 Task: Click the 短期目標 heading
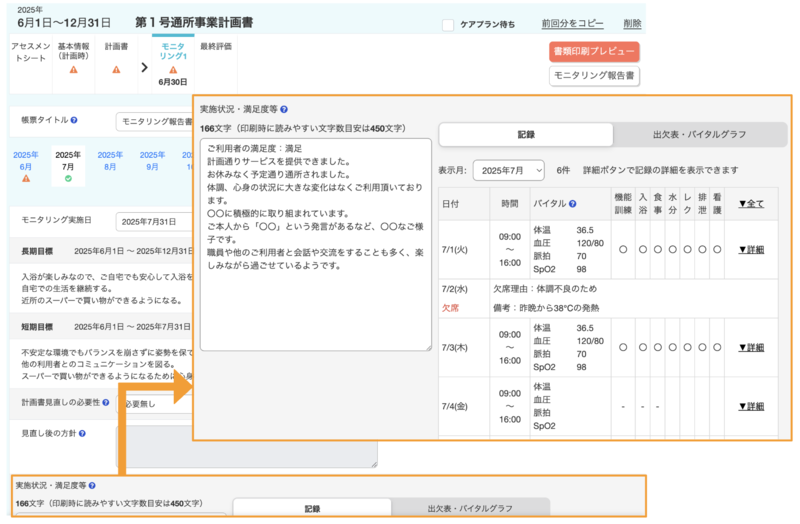[37, 327]
